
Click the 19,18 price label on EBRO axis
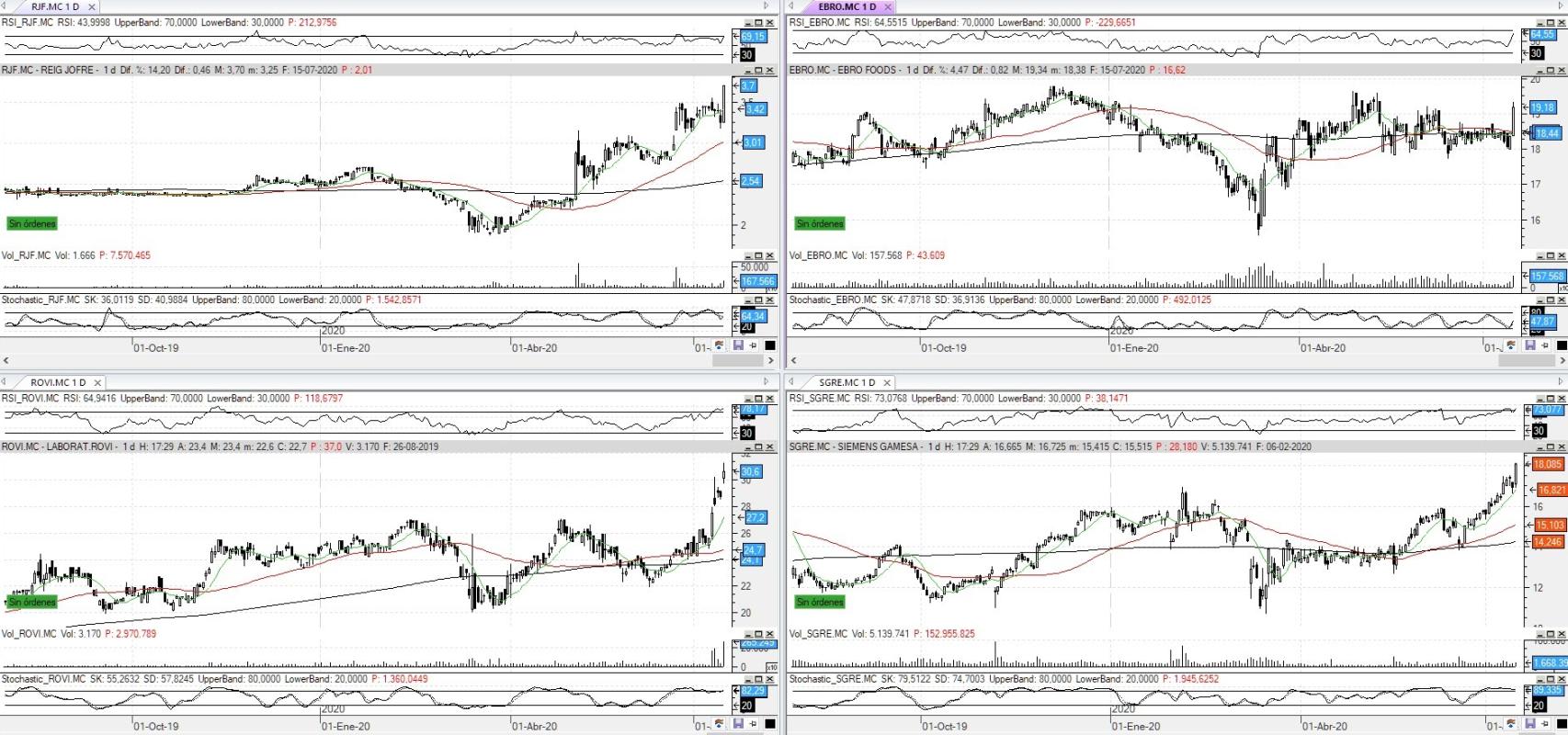tap(1543, 107)
